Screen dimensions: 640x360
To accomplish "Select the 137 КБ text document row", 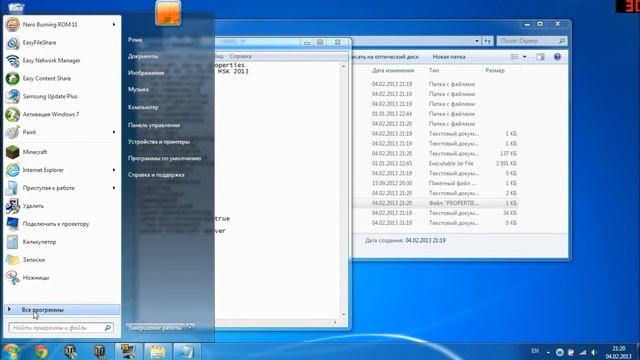I will coord(436,153).
